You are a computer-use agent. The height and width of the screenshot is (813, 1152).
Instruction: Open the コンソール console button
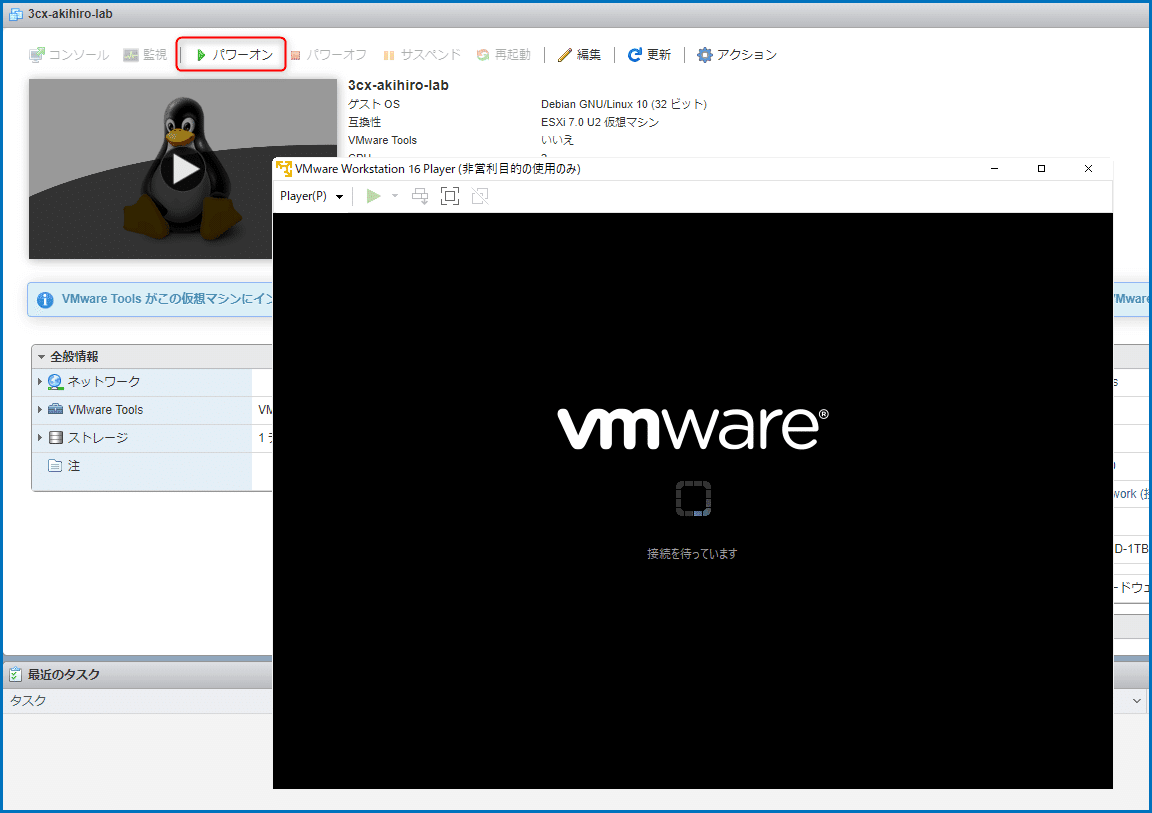point(68,54)
